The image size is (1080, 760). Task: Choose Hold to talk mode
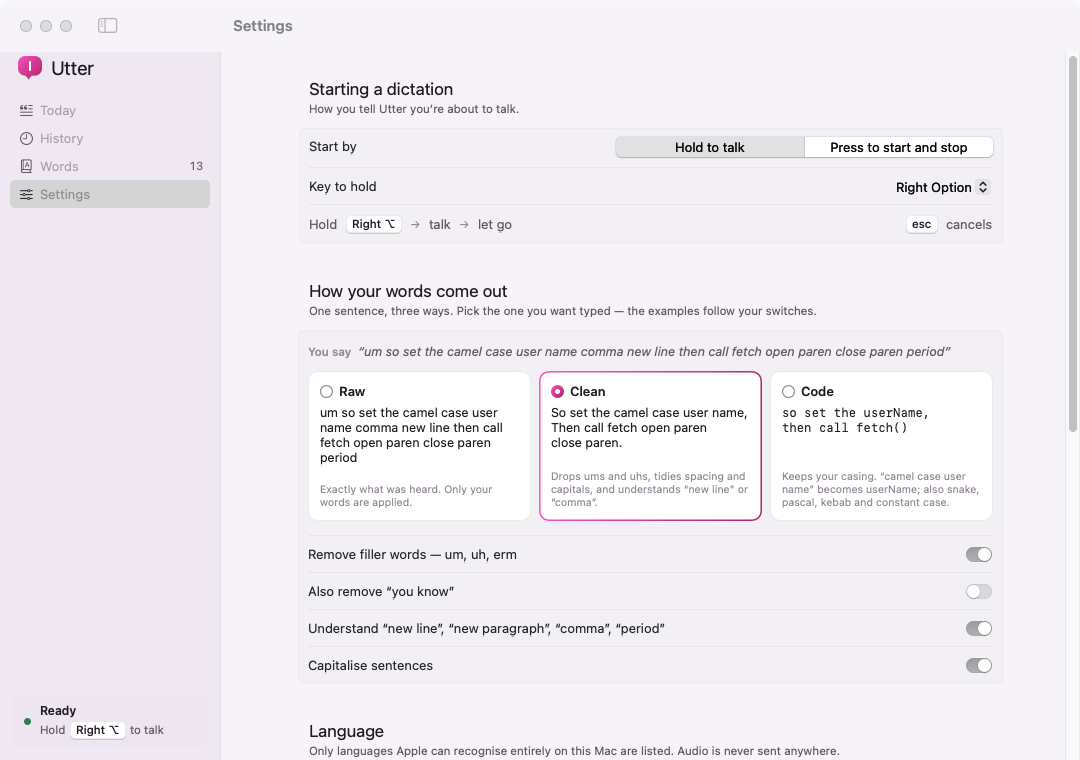pos(709,147)
